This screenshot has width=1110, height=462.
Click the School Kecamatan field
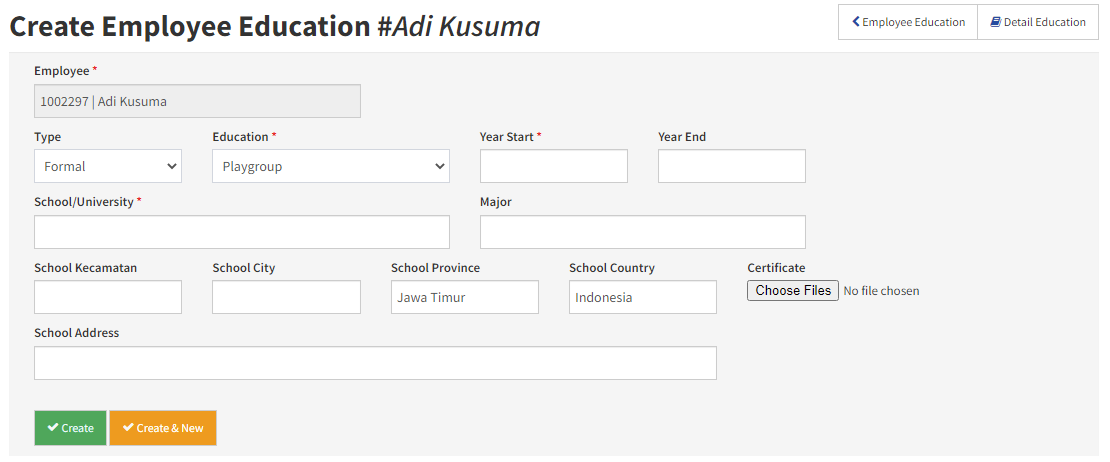coord(108,297)
